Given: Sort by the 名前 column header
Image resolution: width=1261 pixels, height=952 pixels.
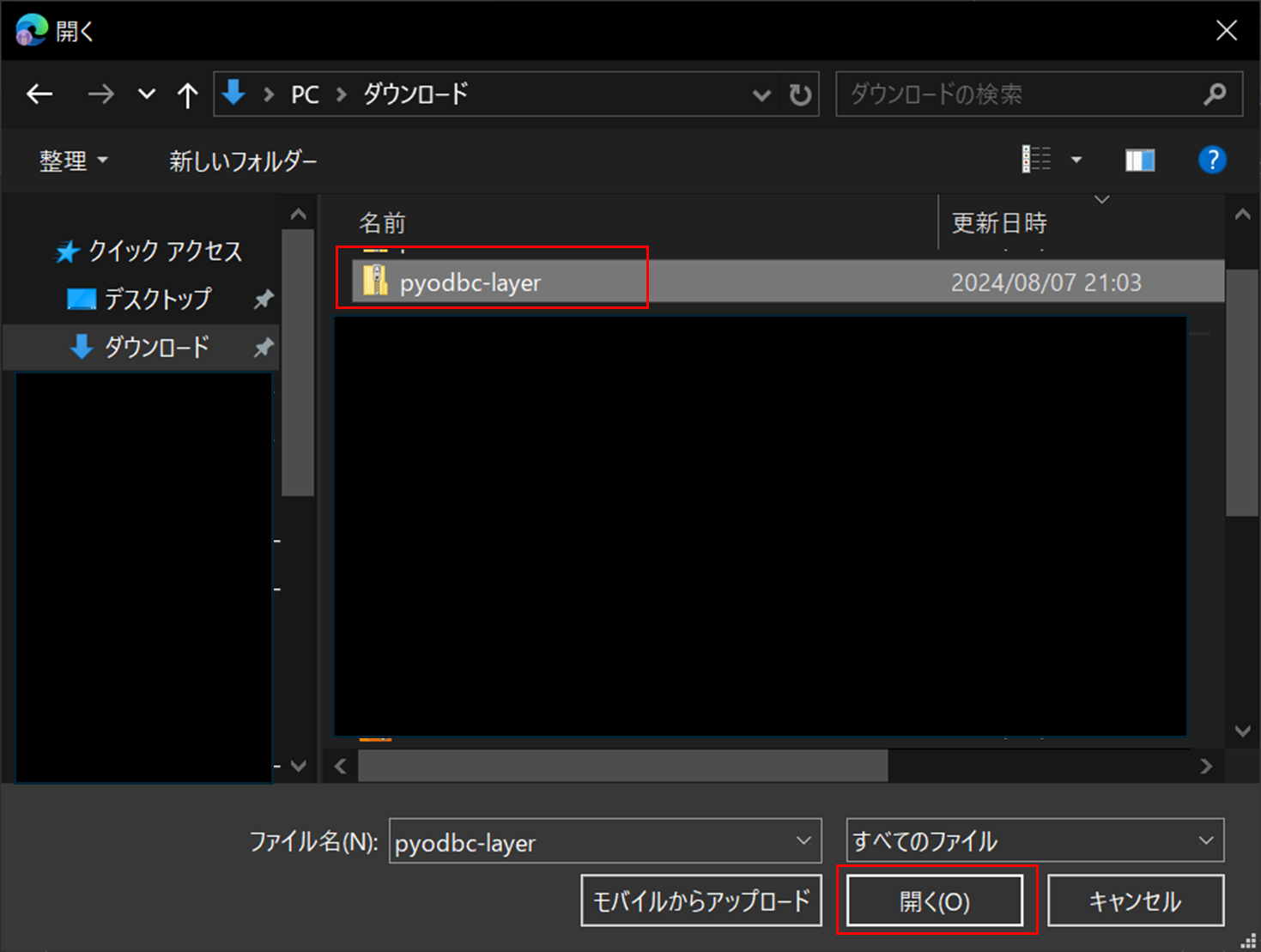Looking at the screenshot, I should tap(382, 223).
